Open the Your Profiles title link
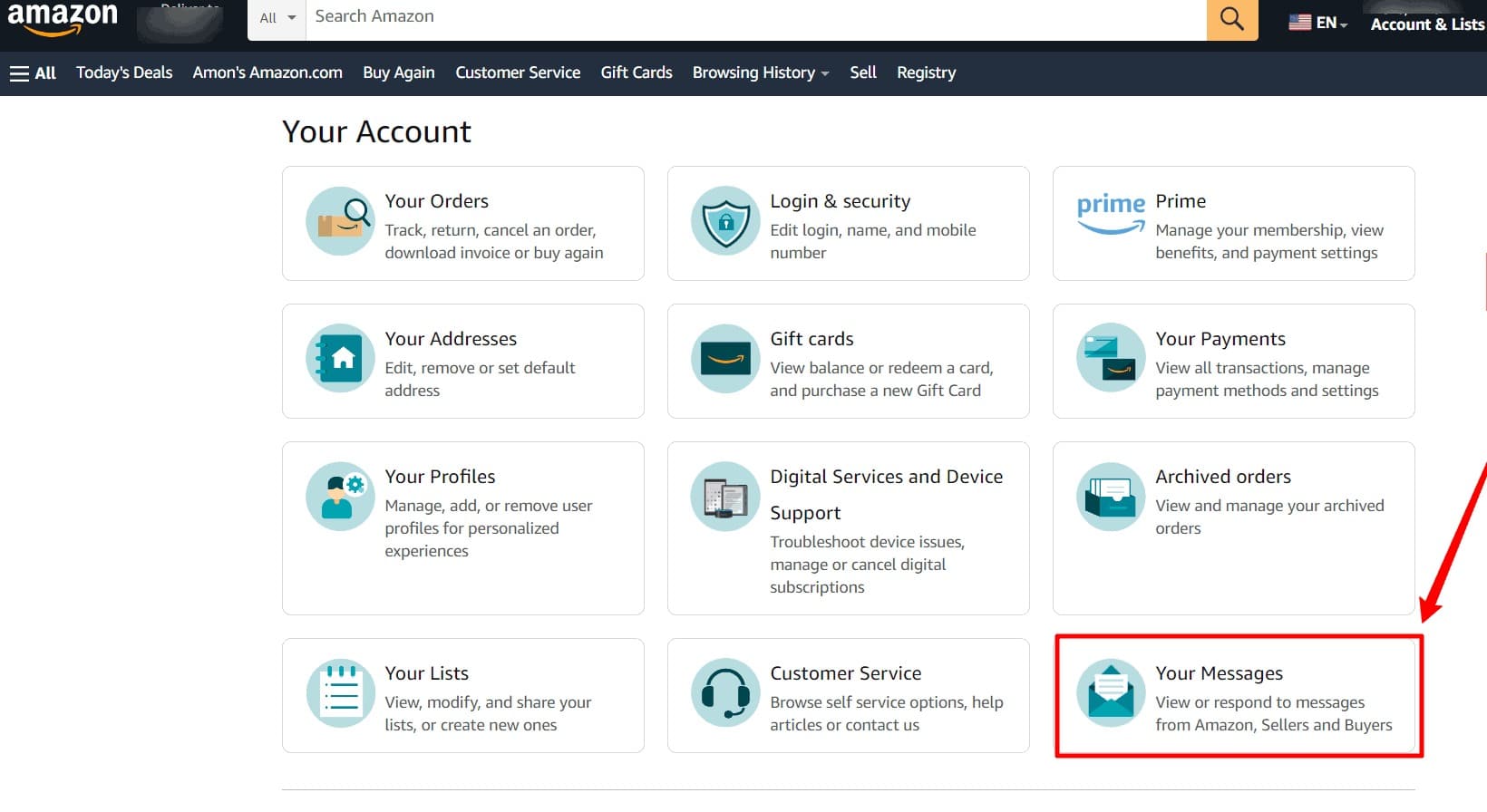Viewport: 1487px width, 812px height. pyautogui.click(x=440, y=477)
